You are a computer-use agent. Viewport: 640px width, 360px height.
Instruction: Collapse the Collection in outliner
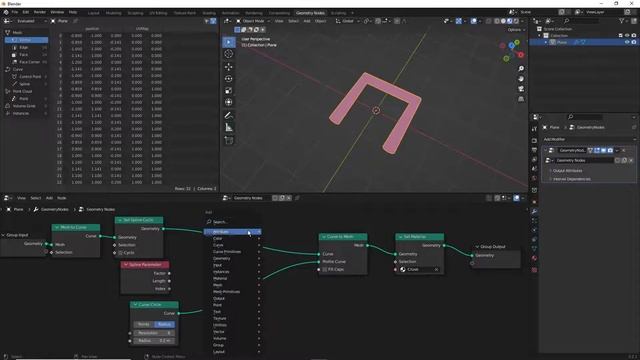(540, 36)
